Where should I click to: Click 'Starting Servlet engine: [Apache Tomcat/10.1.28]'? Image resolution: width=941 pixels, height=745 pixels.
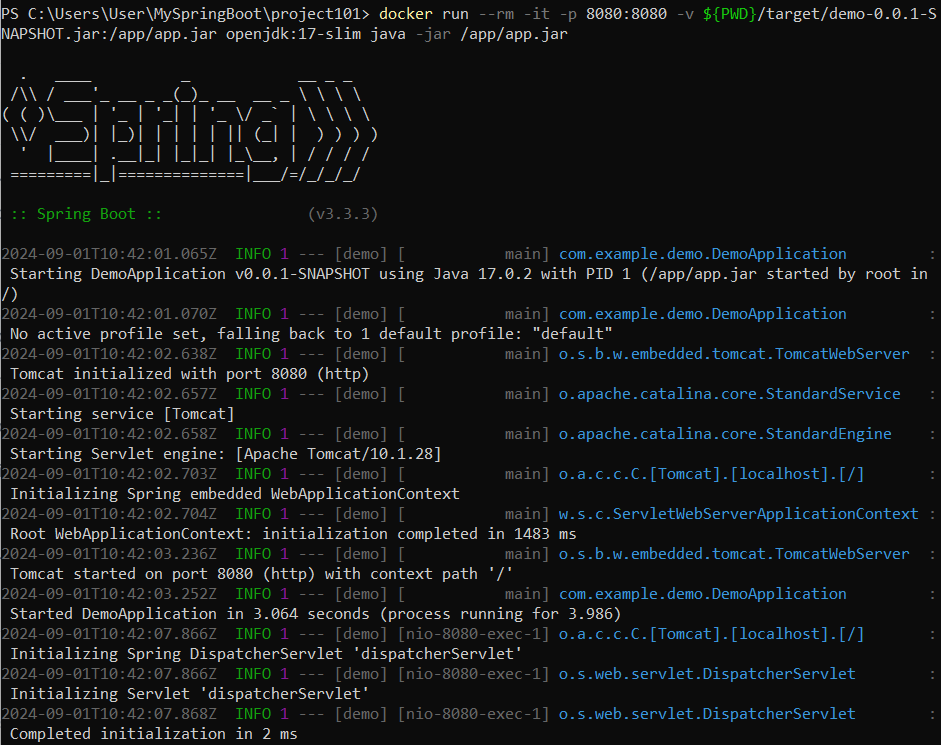tap(226, 454)
